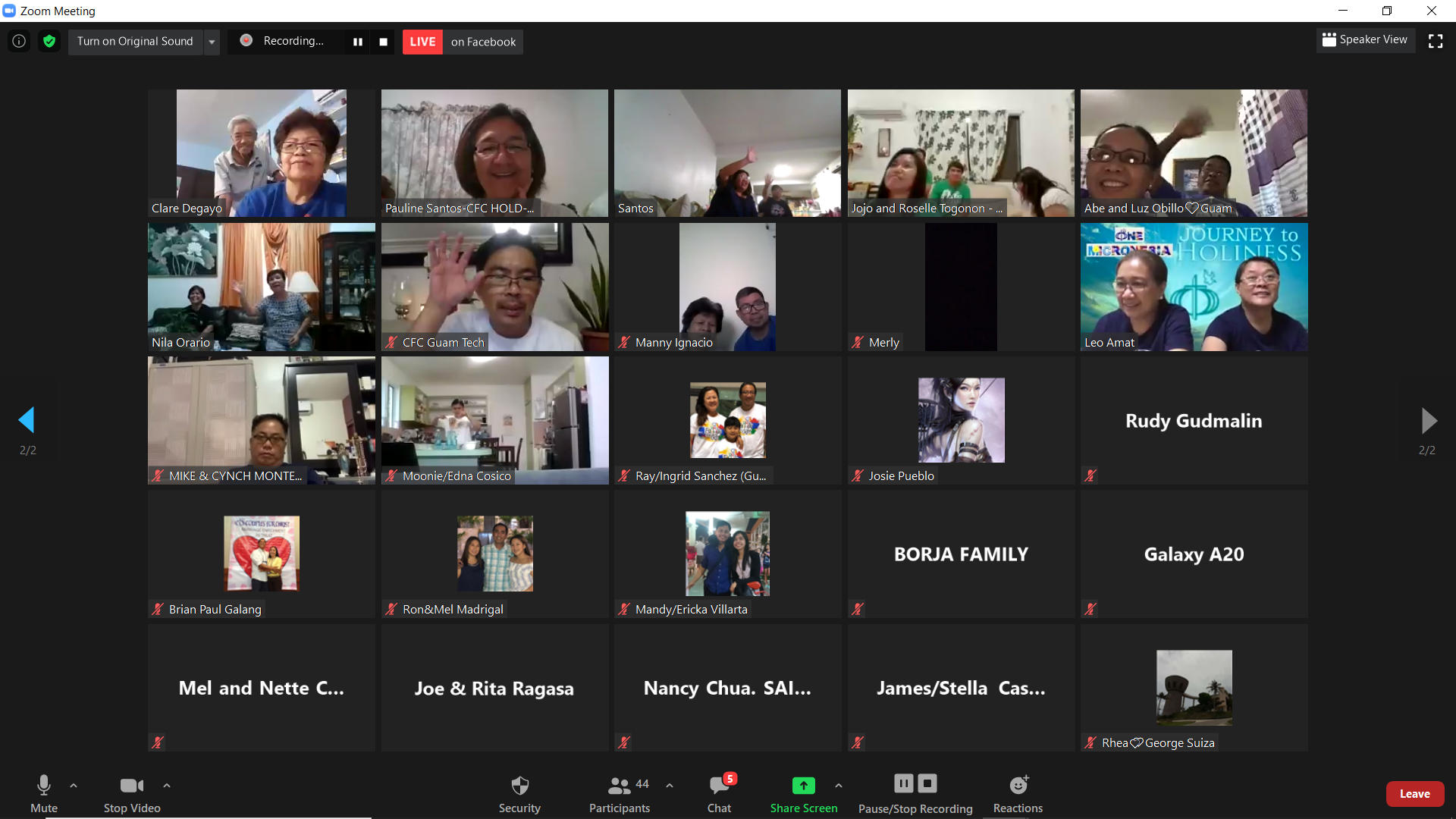Go to next gallery page

(x=1428, y=419)
